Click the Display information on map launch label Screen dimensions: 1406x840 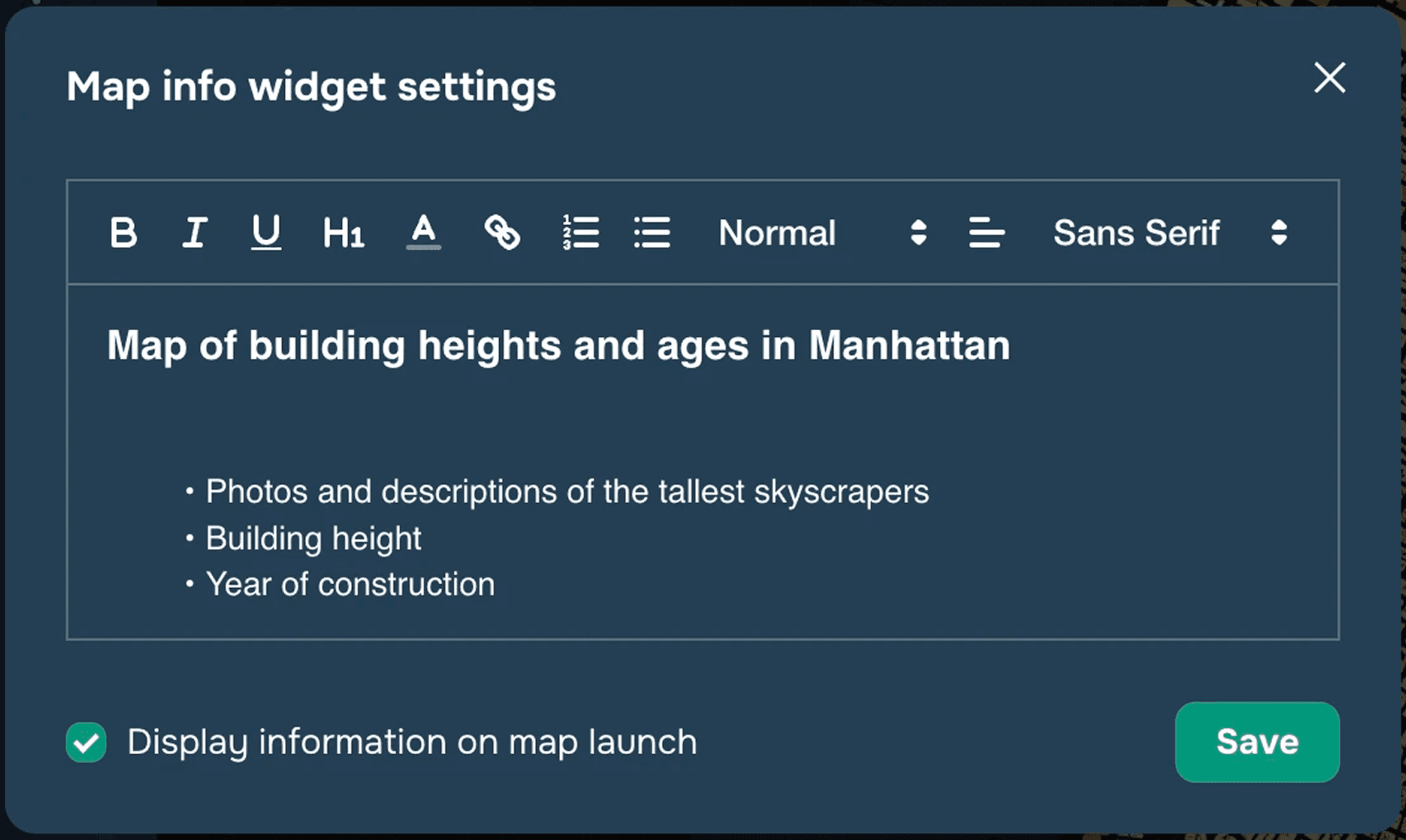pyautogui.click(x=412, y=742)
